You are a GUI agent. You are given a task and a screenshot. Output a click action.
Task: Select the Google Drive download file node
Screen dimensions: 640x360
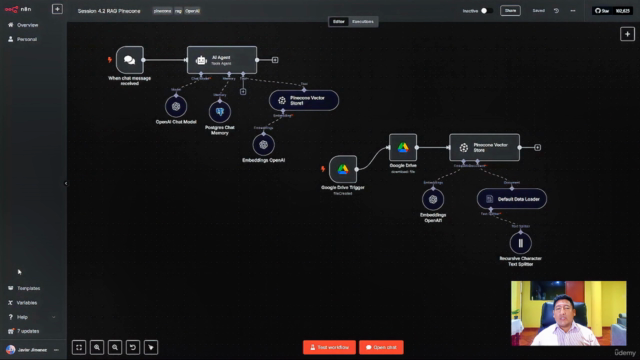(403, 147)
